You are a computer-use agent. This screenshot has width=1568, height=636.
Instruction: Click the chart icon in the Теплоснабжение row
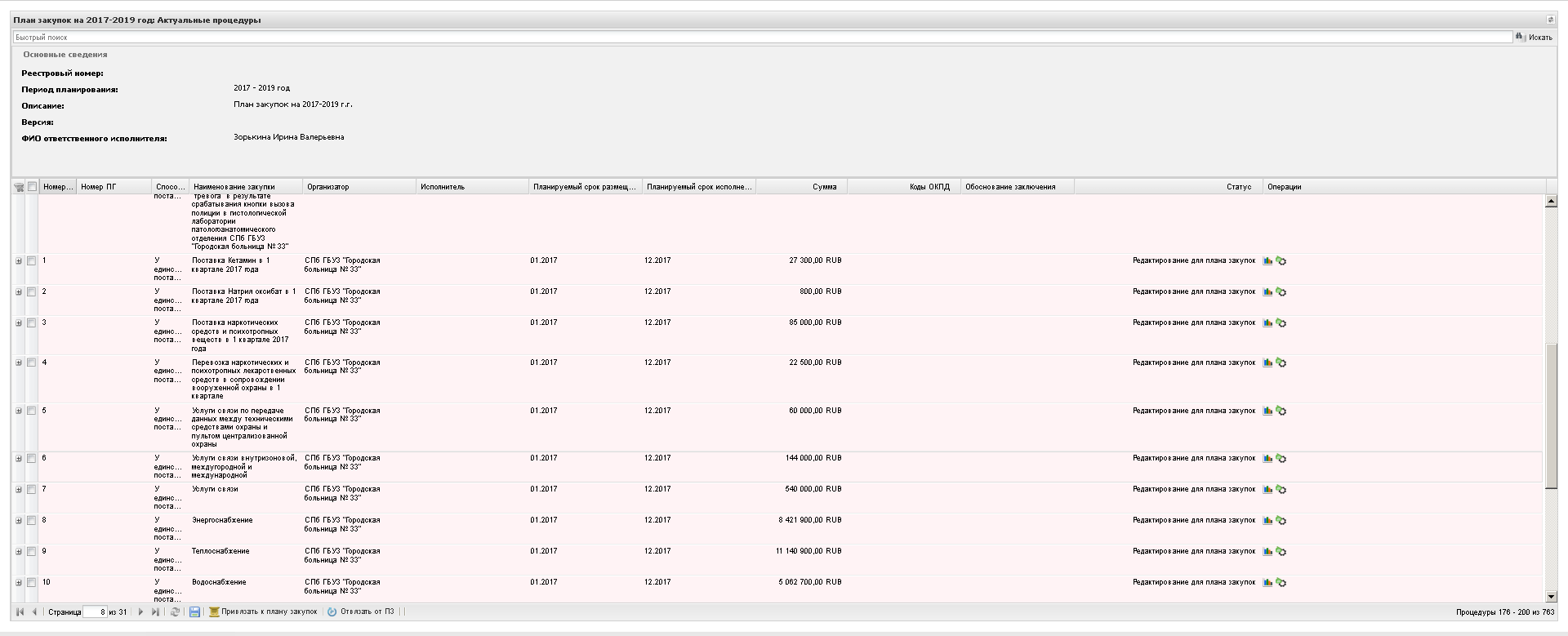1267,552
